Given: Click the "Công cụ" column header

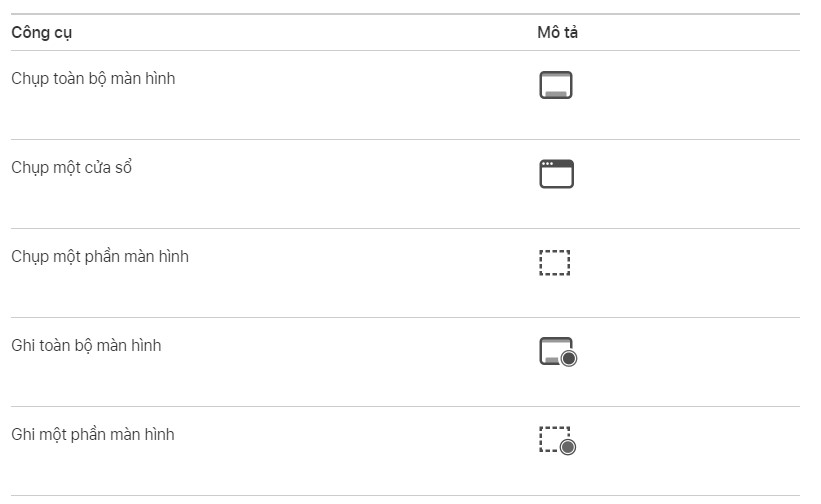Looking at the screenshot, I should tap(42, 32).
